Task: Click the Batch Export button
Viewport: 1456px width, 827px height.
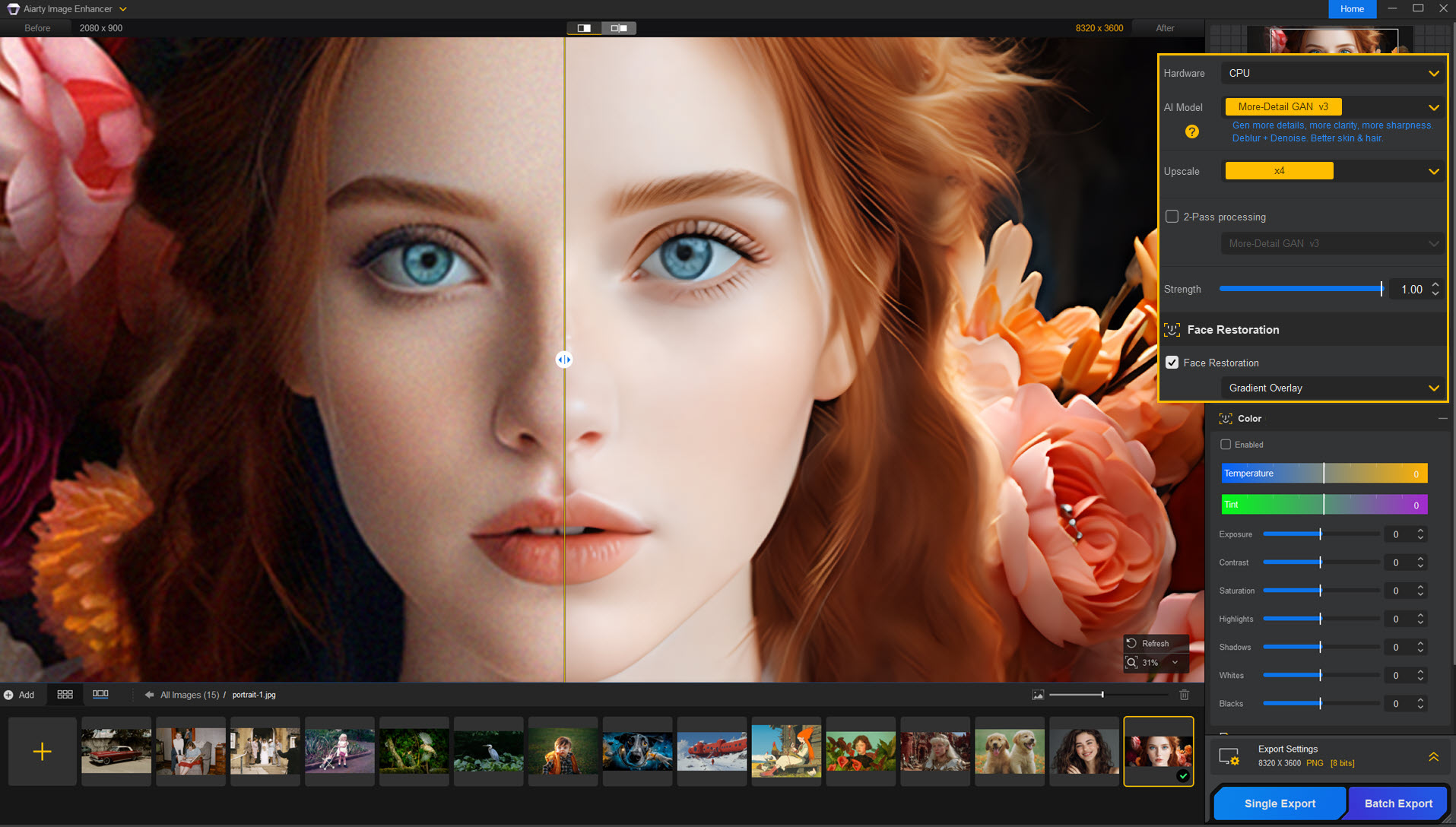Action: (x=1397, y=803)
